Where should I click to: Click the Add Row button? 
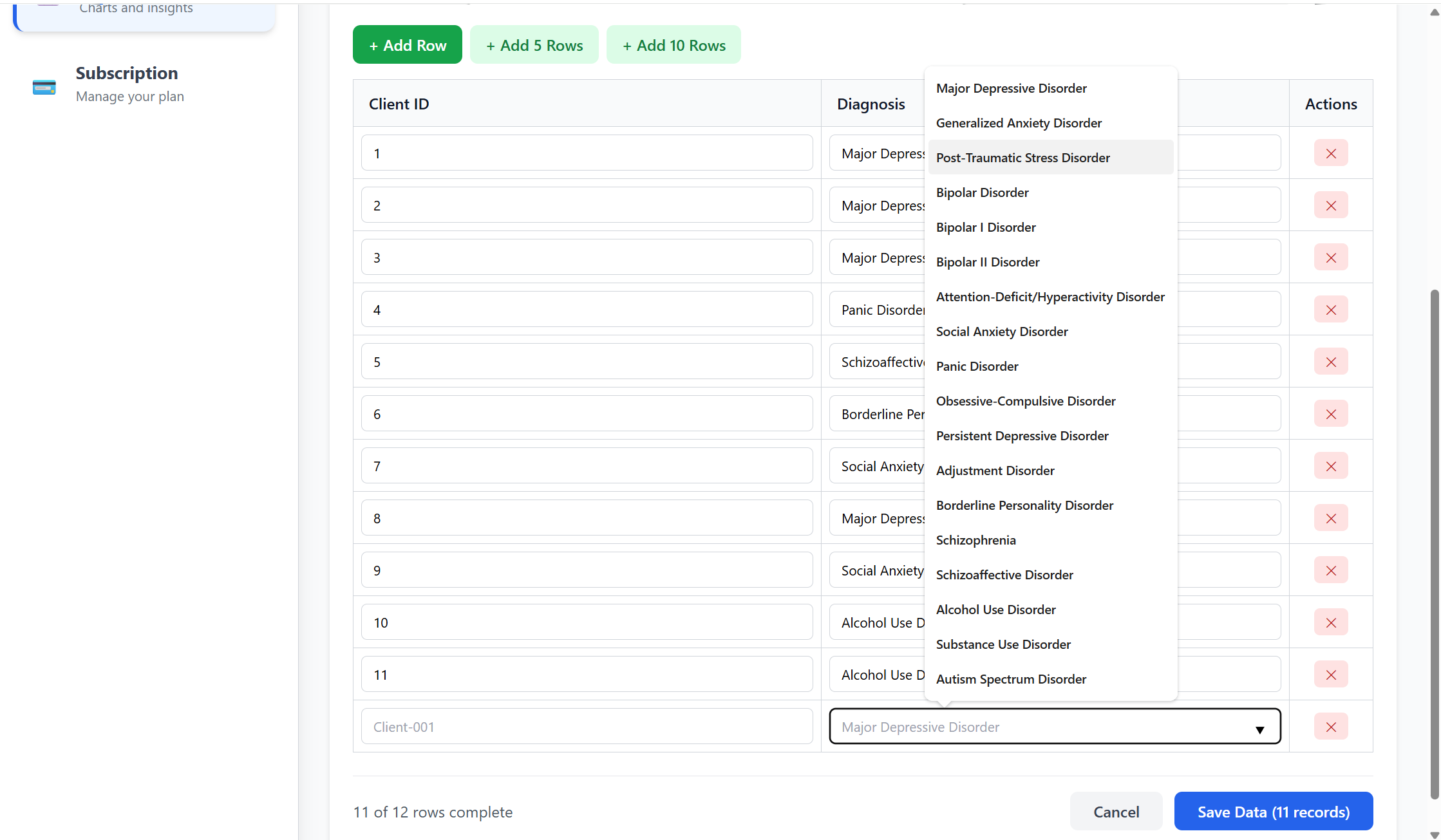(x=407, y=44)
